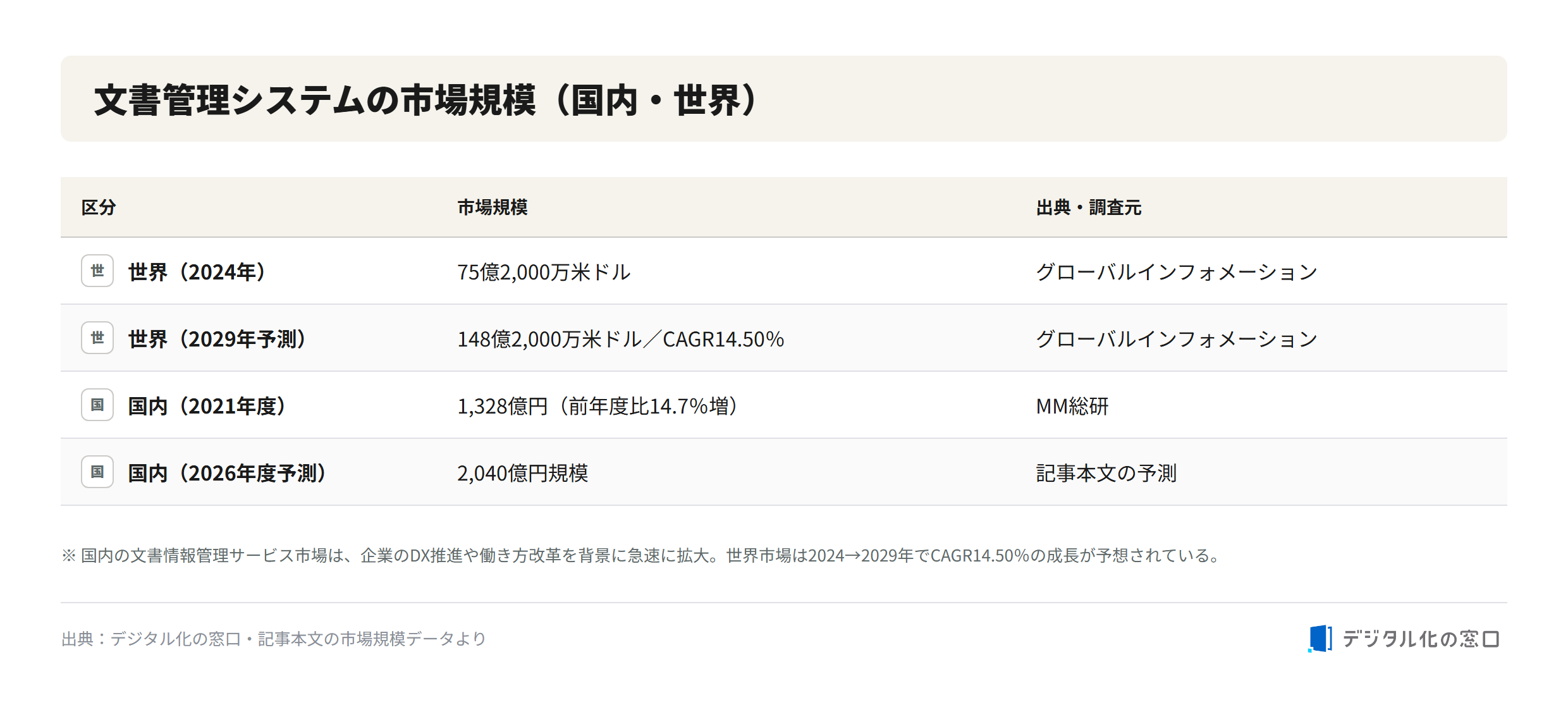Click the blue デジタル化の窓口 logo icon

click(x=1320, y=639)
